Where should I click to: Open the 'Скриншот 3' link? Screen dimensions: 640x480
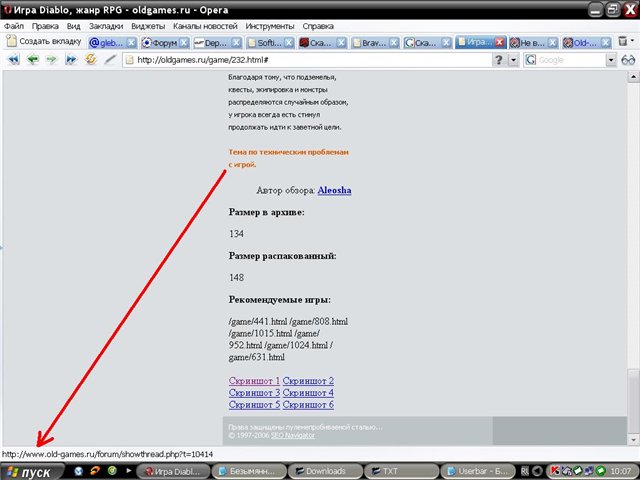pyautogui.click(x=254, y=393)
